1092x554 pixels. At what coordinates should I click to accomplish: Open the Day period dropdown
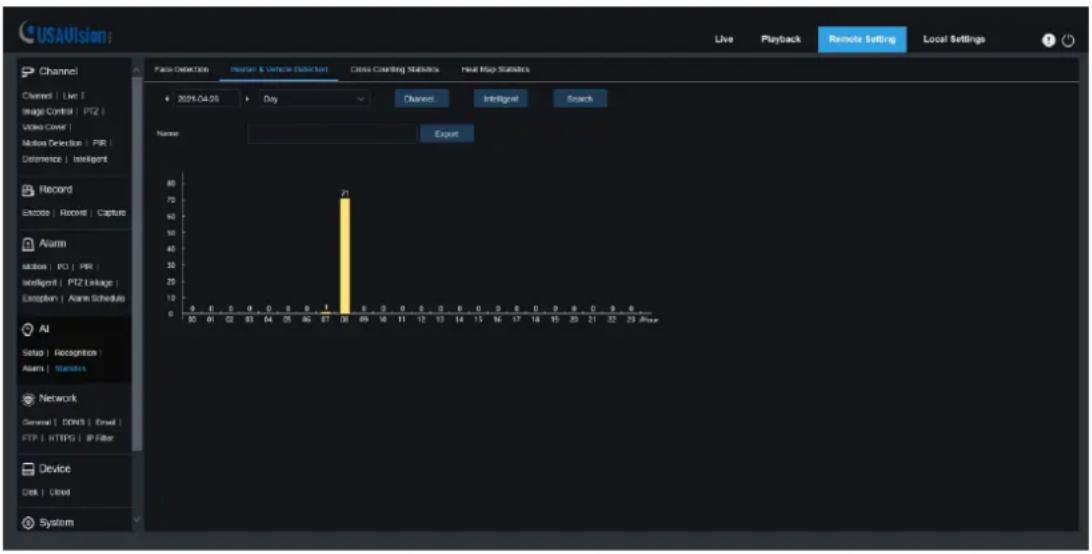(x=314, y=99)
